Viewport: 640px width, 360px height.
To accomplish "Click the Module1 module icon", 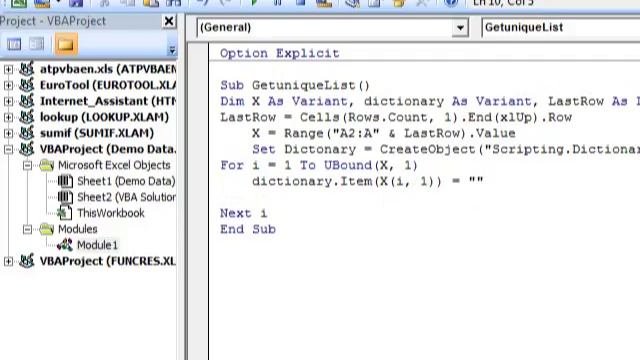I will [x=64, y=245].
